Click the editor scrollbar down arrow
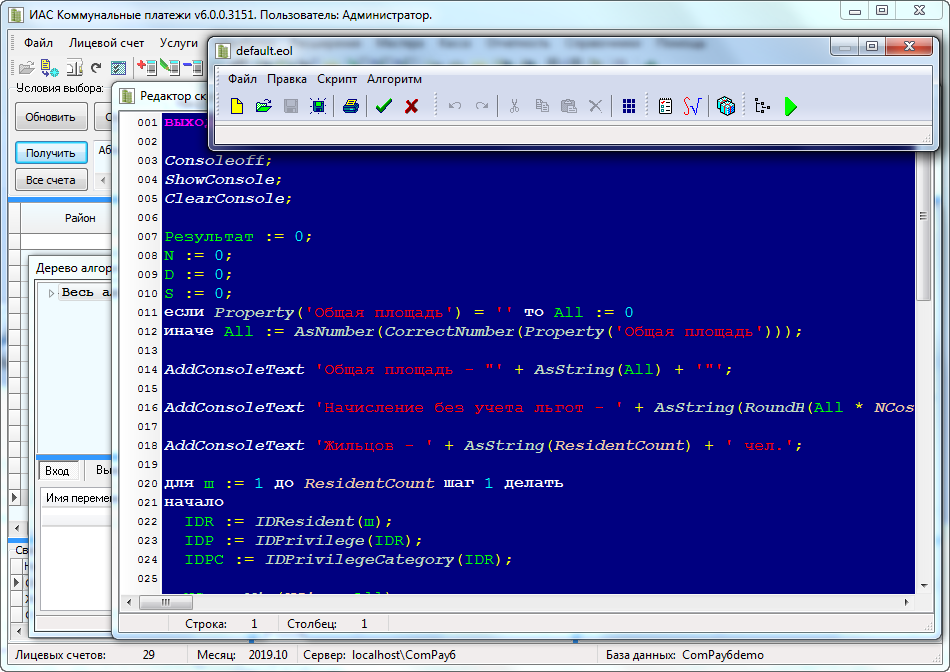The image size is (950, 672). tap(924, 584)
